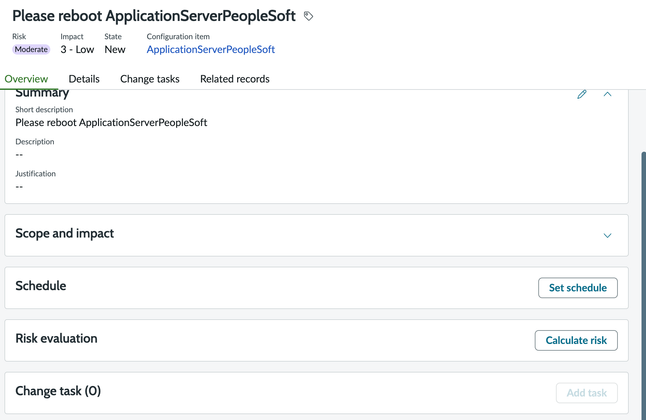Click the Calculate risk button

(576, 340)
